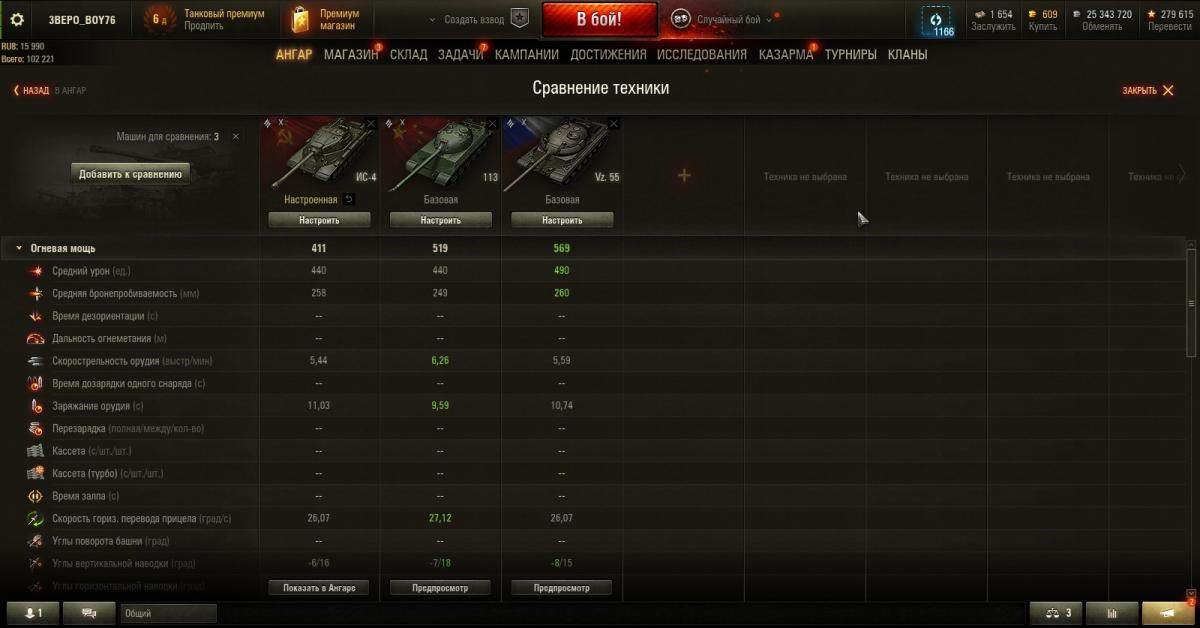This screenshot has width=1200, height=628.
Task: Remove the ИС-4 tank from comparison
Action: click(371, 123)
